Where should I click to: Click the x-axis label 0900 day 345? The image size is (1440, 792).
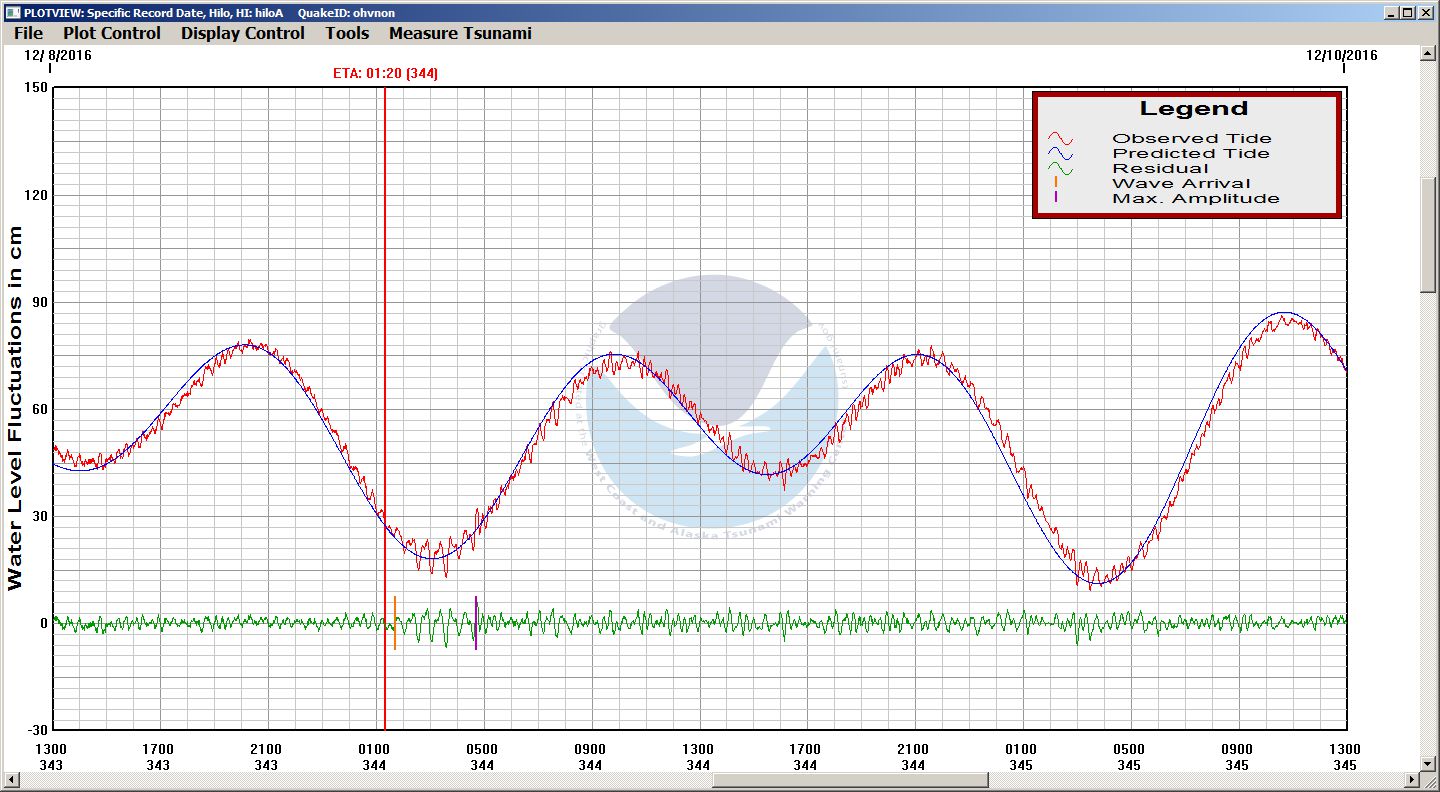tap(1237, 757)
